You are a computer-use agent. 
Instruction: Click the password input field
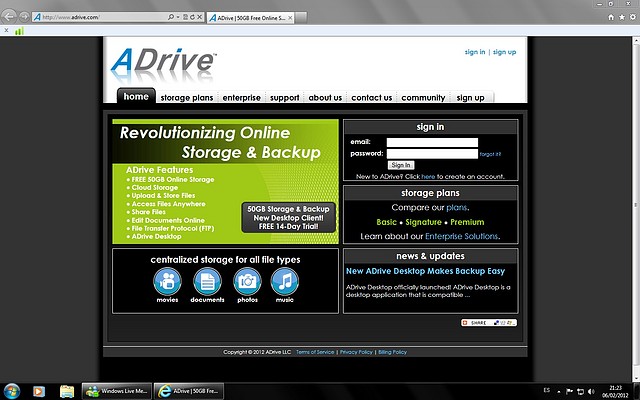tap(432, 153)
